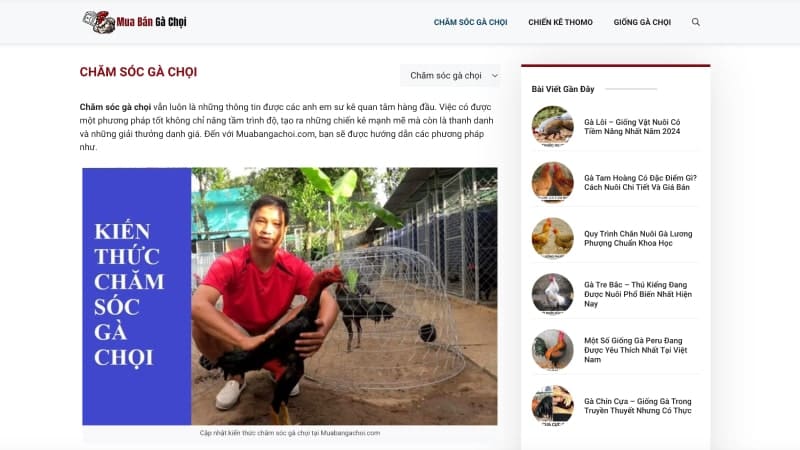Open the search magnifier icon
This screenshot has width=800, height=450.
[696, 22]
